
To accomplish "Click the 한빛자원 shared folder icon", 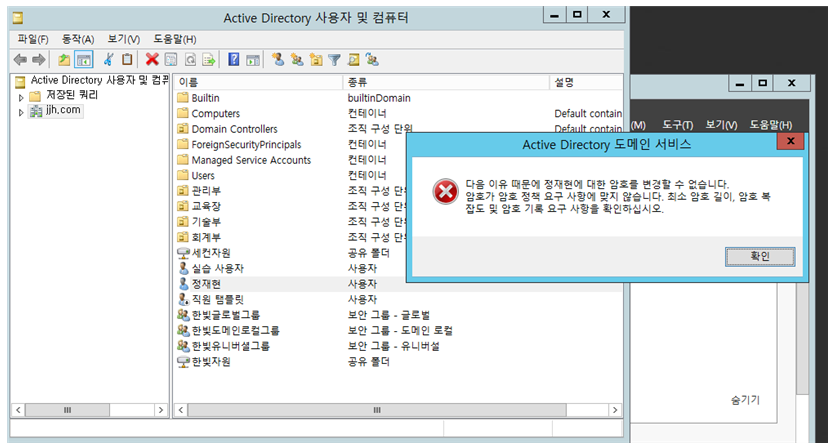I will click(x=183, y=361).
